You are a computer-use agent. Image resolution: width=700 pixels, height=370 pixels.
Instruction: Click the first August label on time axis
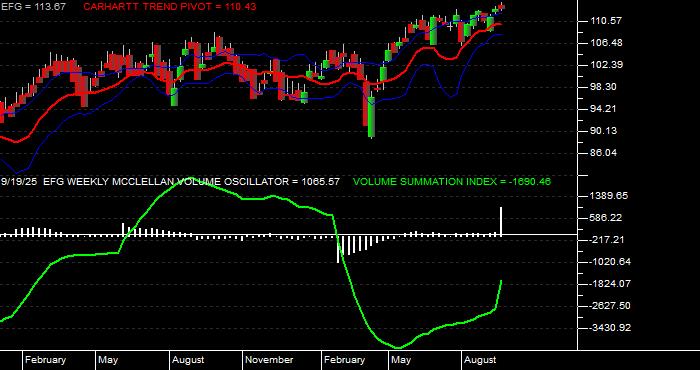coord(188,360)
